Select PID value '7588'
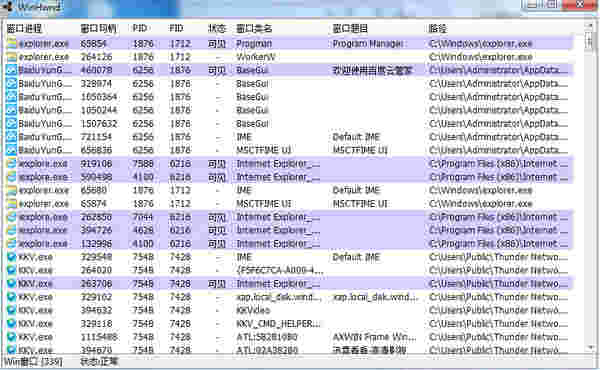Screen dimensions: 600x370 pyautogui.click(x=143, y=163)
